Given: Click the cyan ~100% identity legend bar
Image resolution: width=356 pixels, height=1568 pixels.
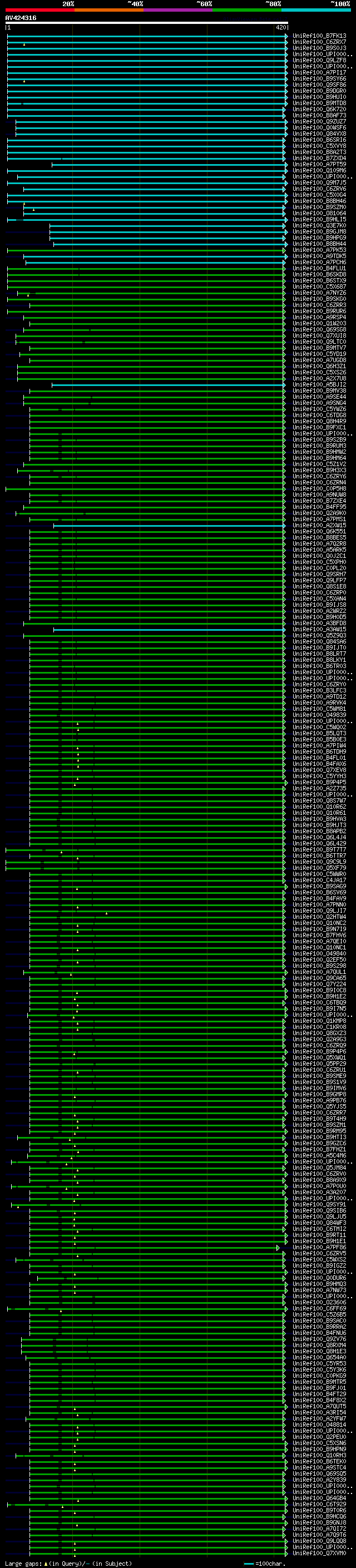Looking at the screenshot, I should tap(316, 10).
